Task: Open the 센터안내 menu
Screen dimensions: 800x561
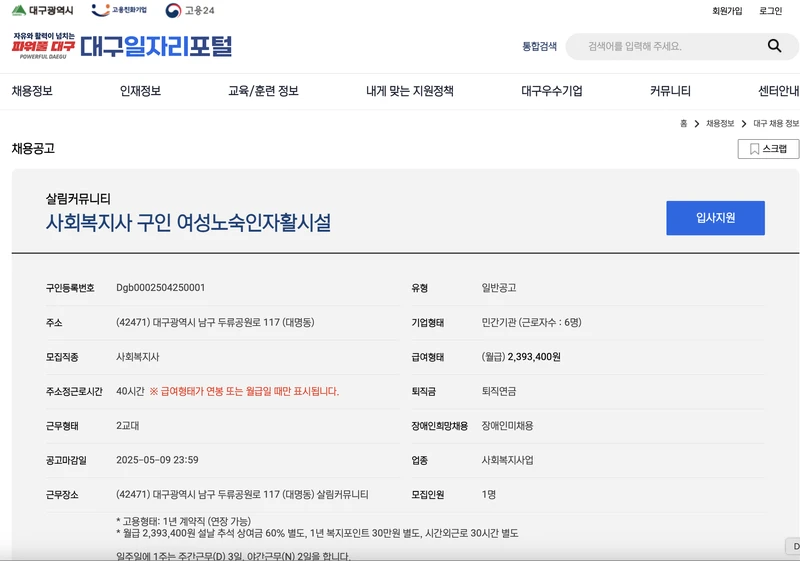Action: tap(779, 91)
